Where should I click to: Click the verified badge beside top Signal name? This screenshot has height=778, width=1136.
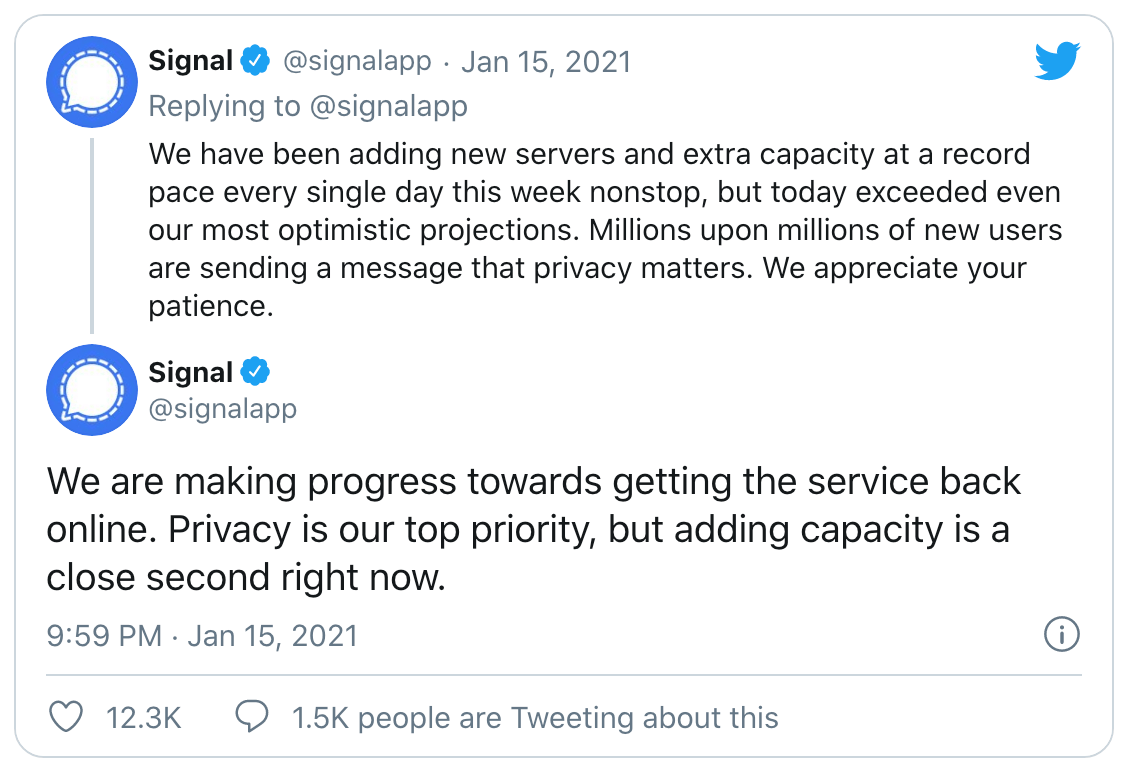tap(255, 60)
